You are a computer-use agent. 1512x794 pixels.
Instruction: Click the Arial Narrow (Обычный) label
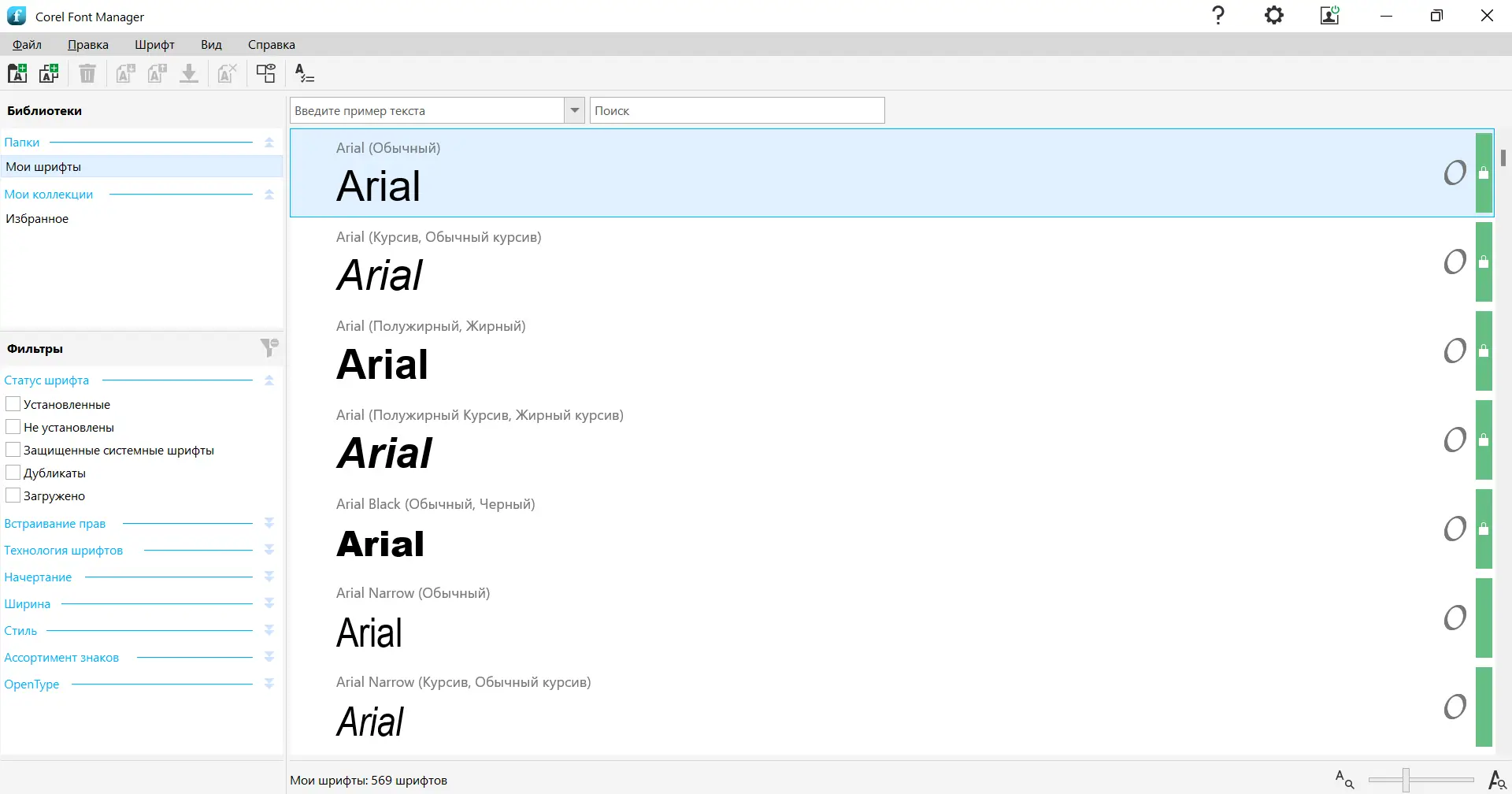point(413,593)
